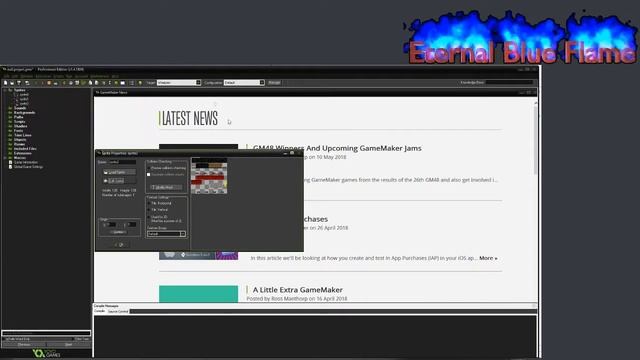Click the Next search result button
640x360 pixels.
(69, 344)
